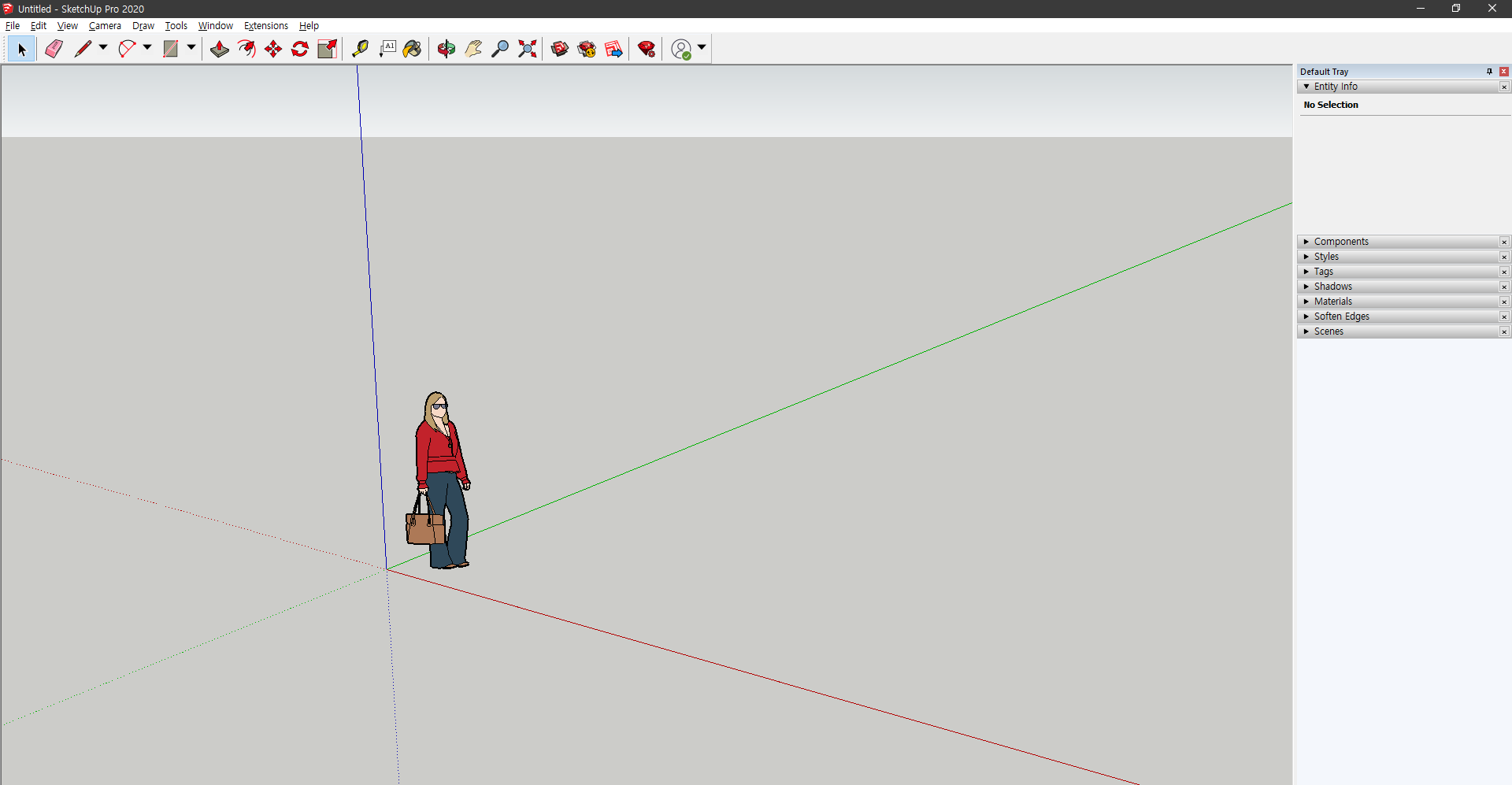The height and width of the screenshot is (785, 1512).
Task: Close the Tags panel
Action: (1504, 272)
